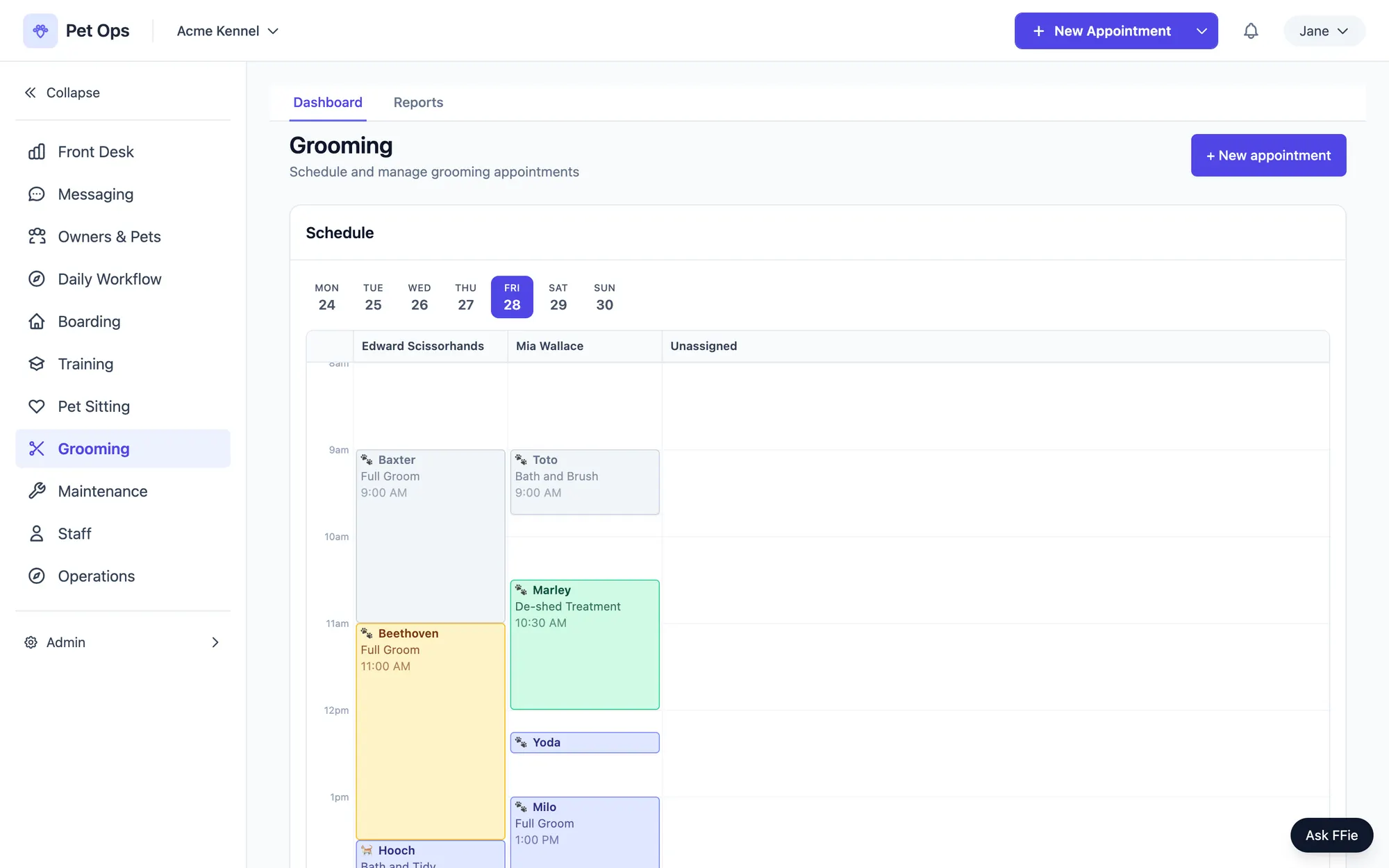Open Yoda's appointment block

point(585,742)
